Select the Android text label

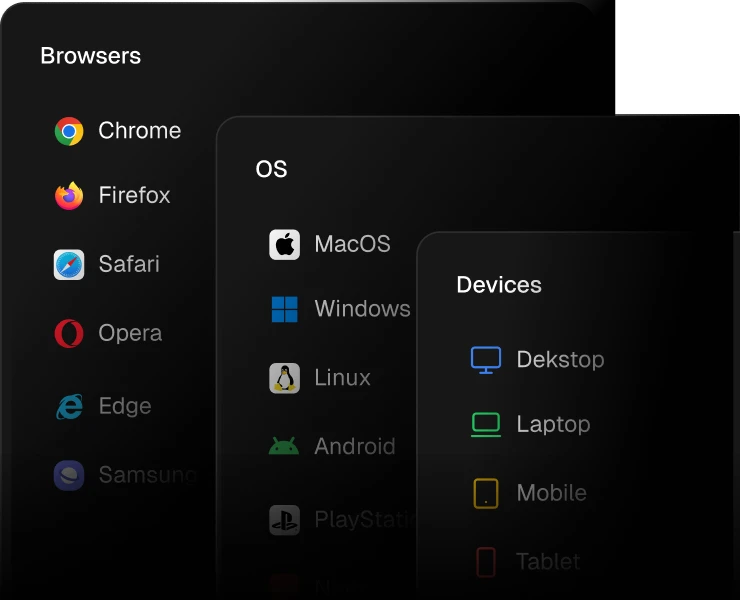[x=355, y=446]
